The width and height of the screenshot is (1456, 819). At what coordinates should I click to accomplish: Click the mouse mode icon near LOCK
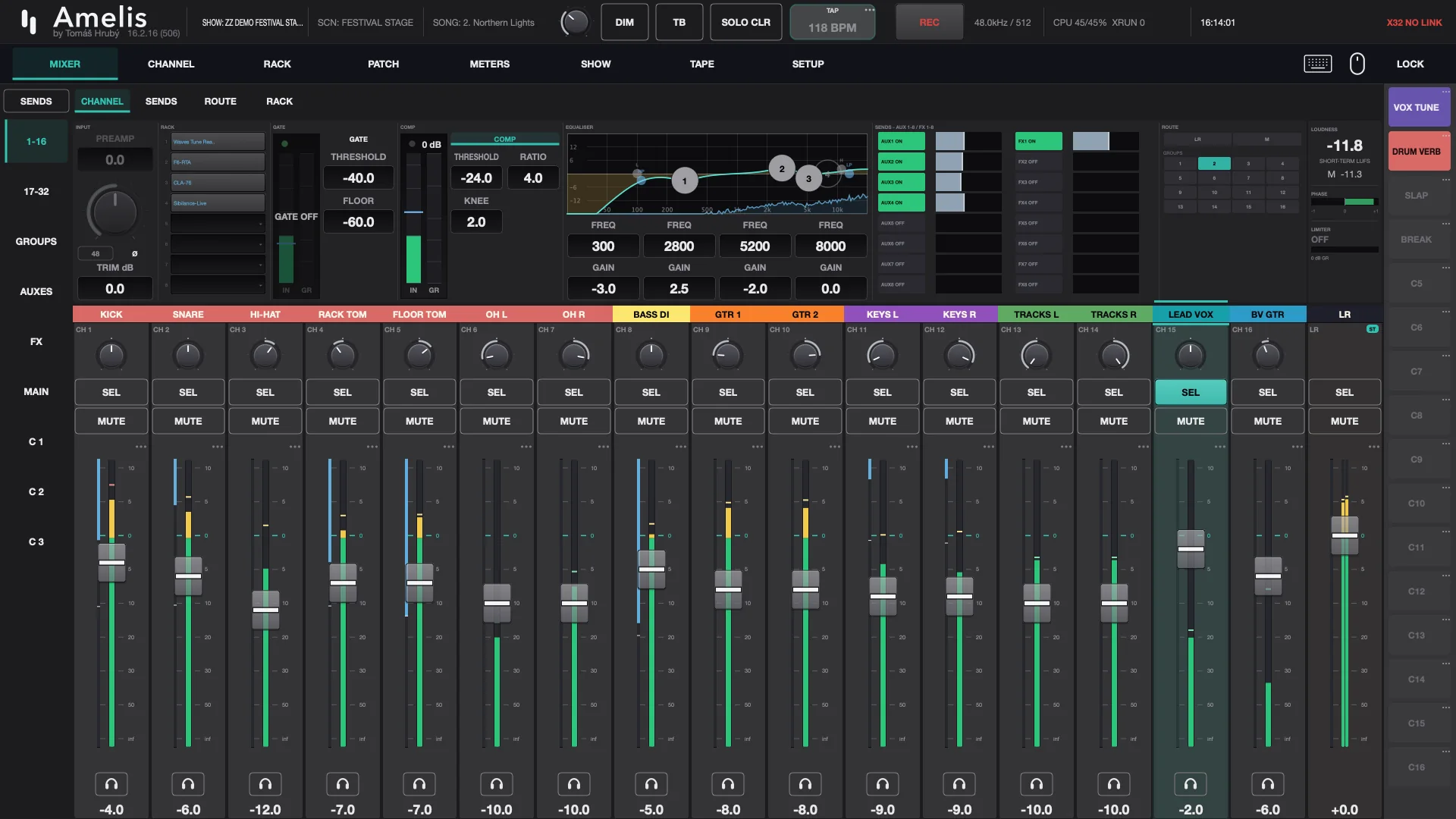(x=1357, y=64)
